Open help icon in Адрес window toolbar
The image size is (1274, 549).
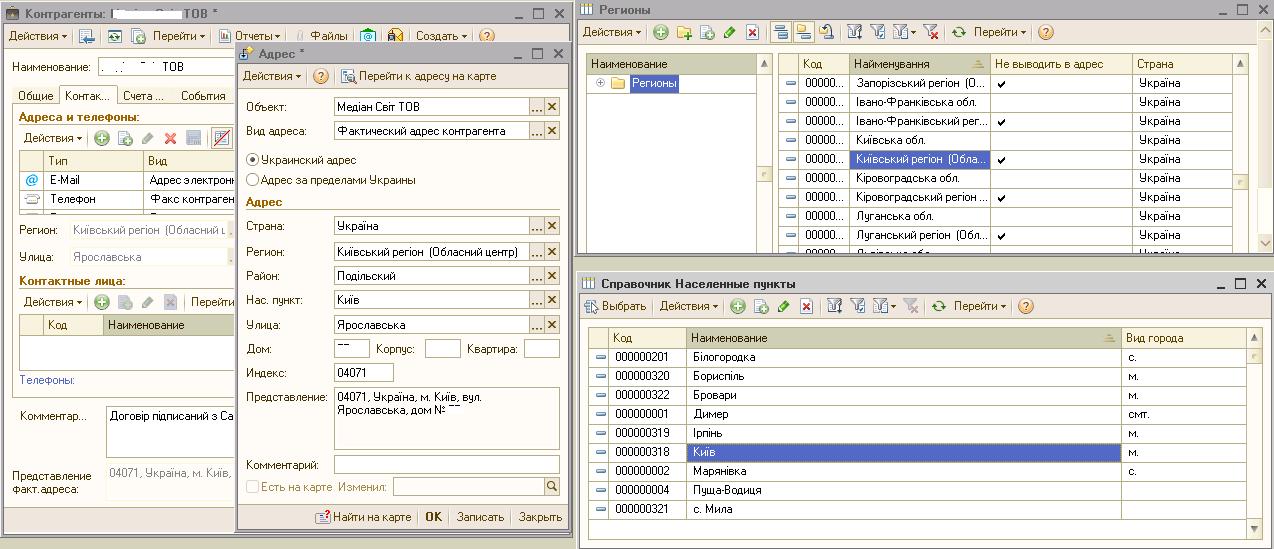[321, 76]
